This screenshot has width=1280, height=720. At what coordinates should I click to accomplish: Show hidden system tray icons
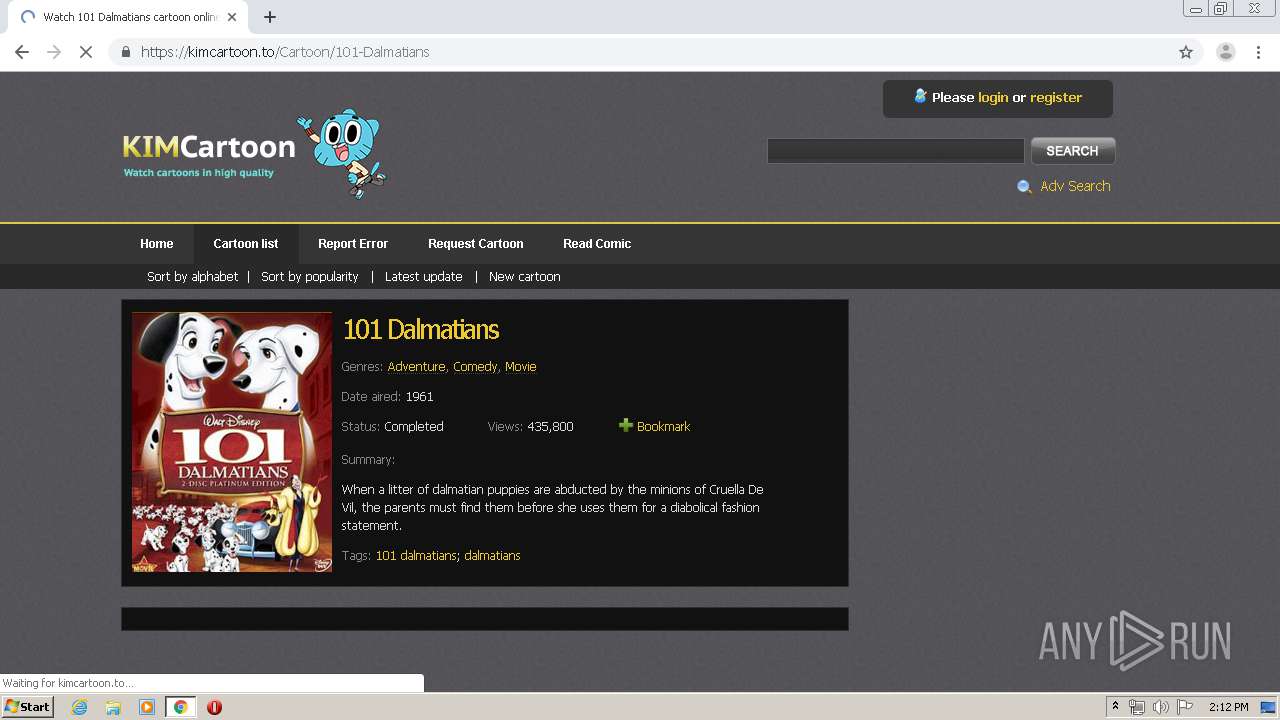point(1115,707)
